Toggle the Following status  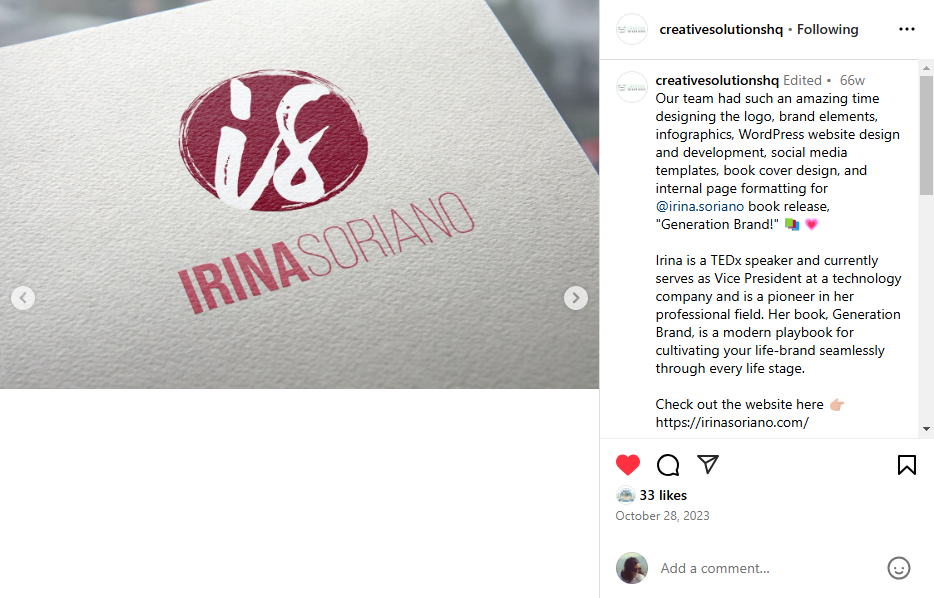[827, 30]
